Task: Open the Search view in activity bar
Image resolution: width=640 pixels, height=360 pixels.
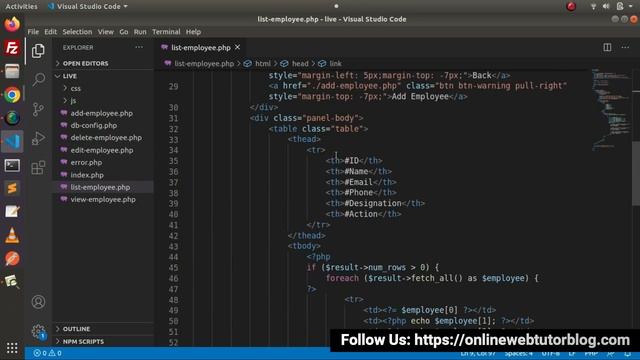Action: [x=38, y=79]
